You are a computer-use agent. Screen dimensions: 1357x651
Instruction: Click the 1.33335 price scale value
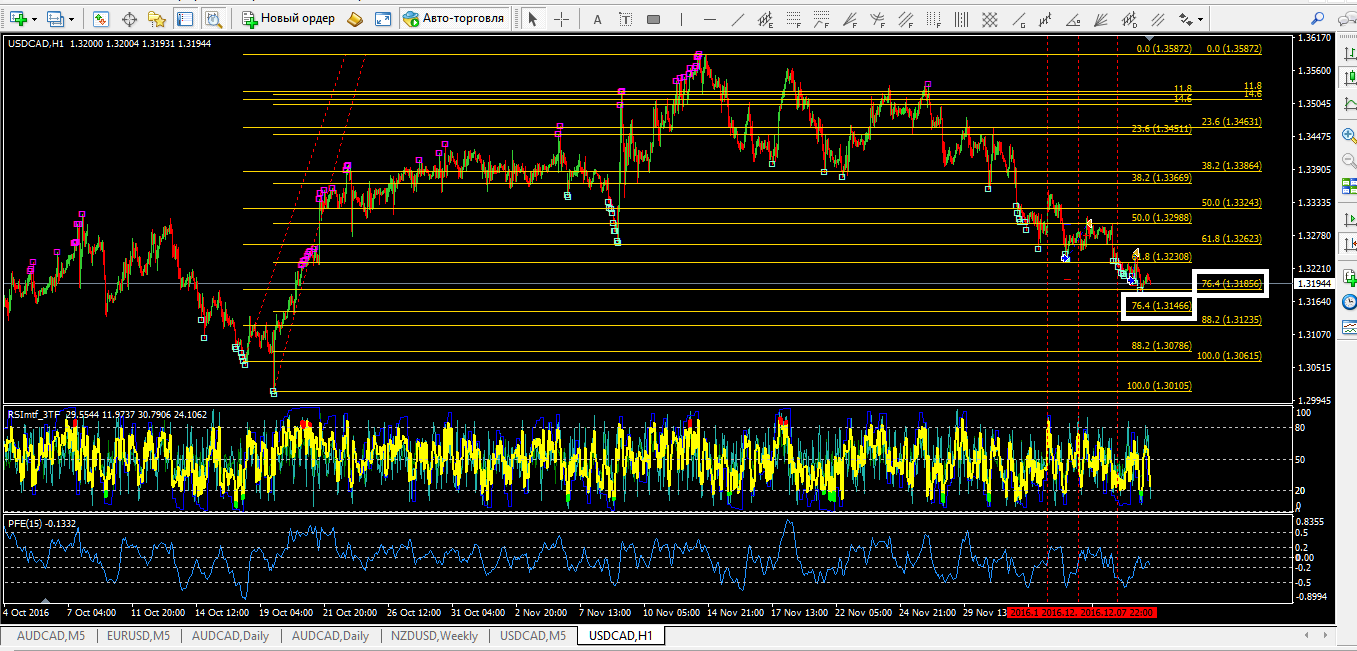(1314, 203)
